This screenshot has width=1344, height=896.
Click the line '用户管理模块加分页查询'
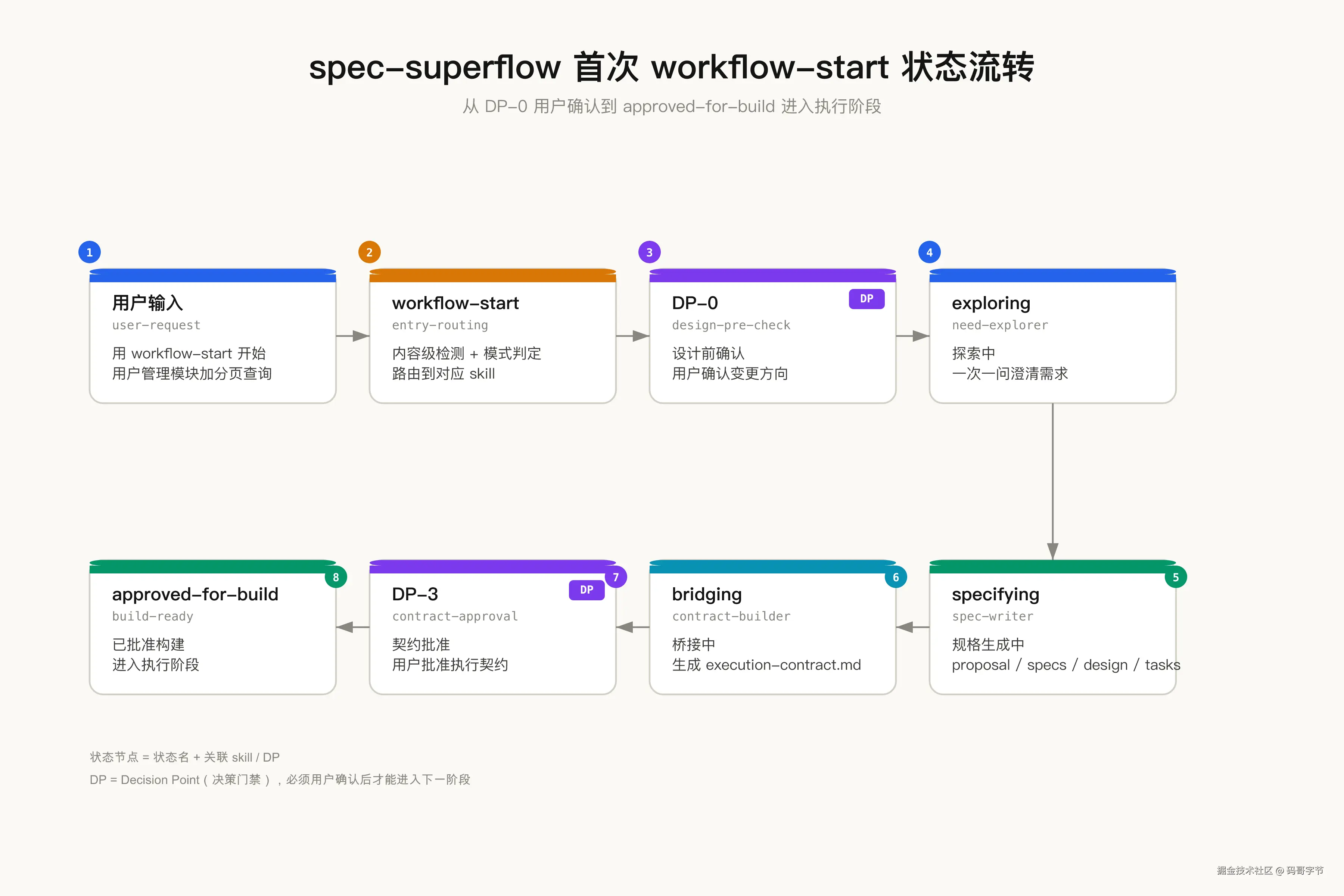coord(192,373)
